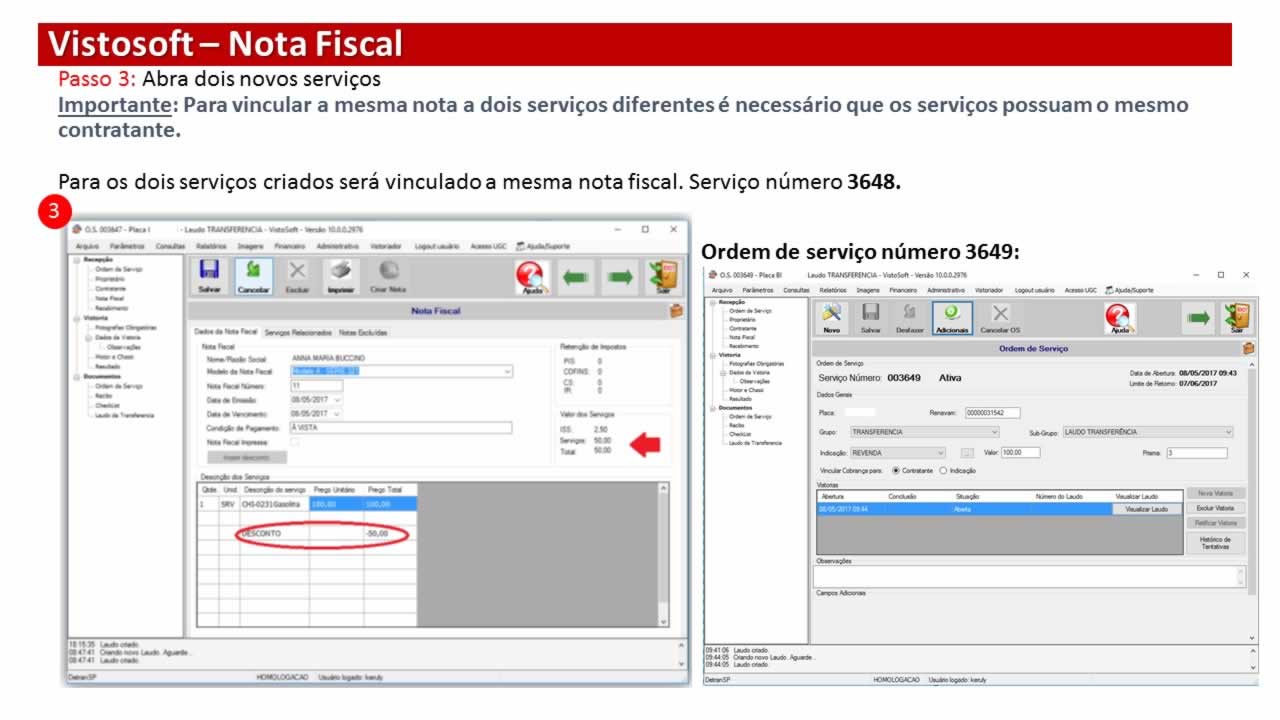
Task: Click Excluir X icon in Nota Fiscal toolbar
Action: 297,276
